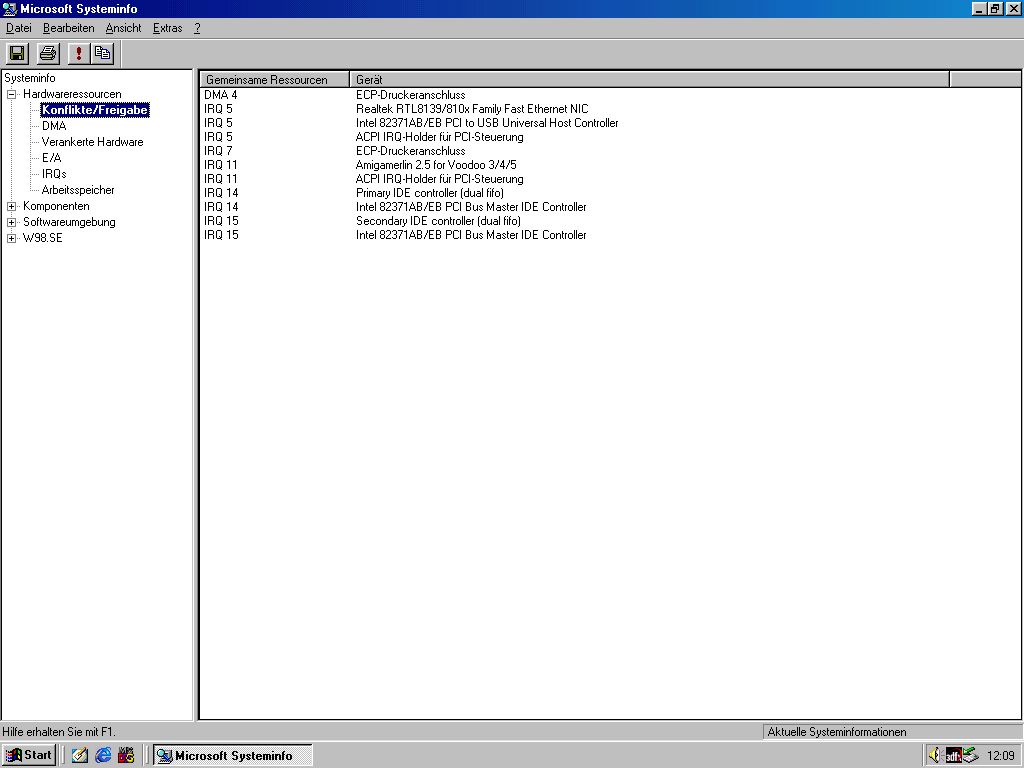The image size is (1024, 768).
Task: Select Verankerte Hardware in the tree
Action: pyautogui.click(x=93, y=142)
